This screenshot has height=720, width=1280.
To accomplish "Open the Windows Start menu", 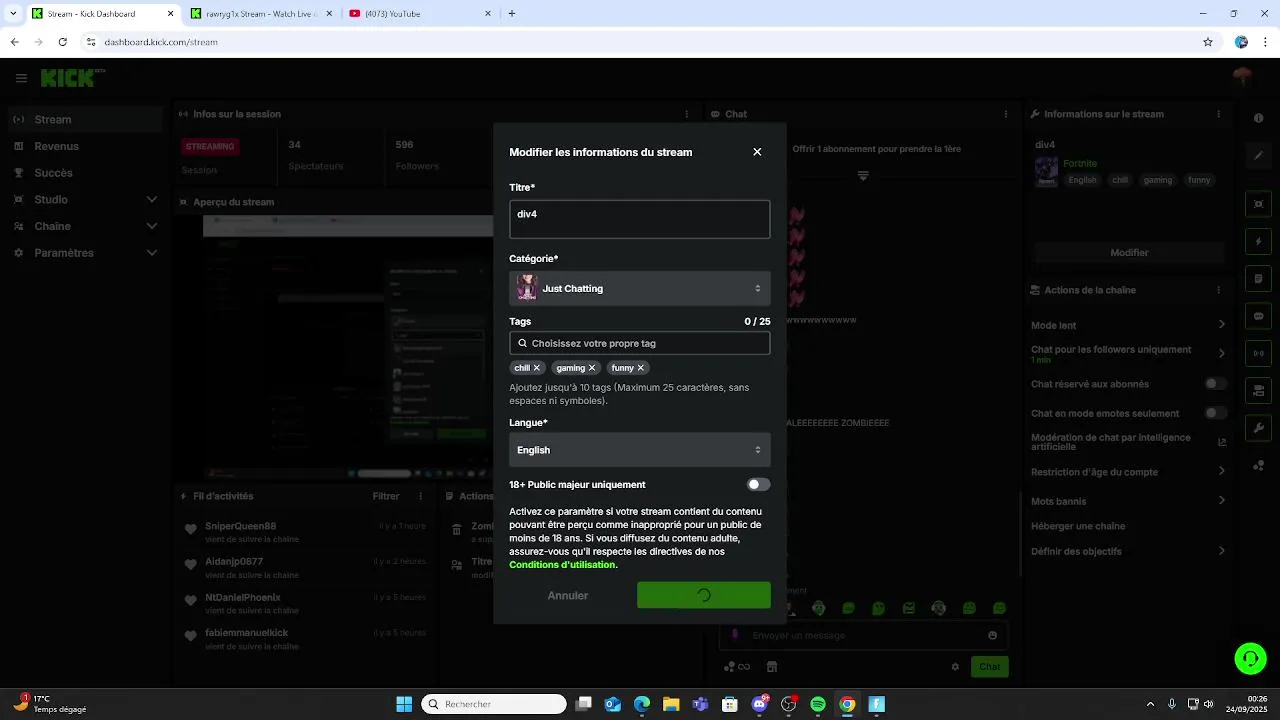I will click(x=404, y=704).
